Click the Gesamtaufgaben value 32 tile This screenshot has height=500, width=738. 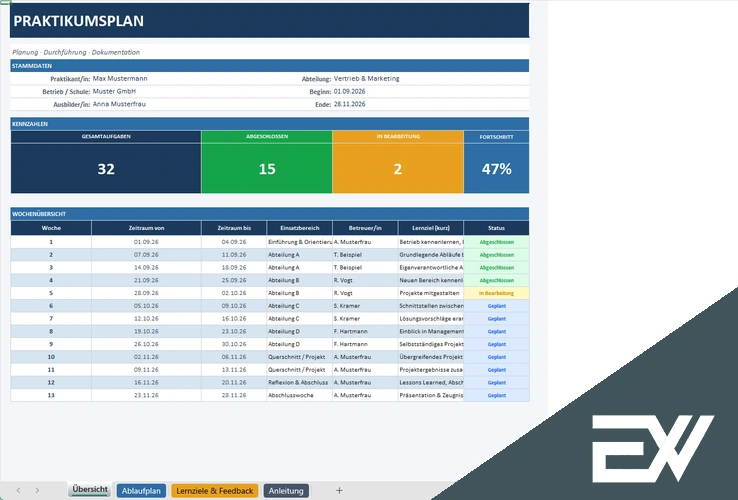tap(106, 169)
